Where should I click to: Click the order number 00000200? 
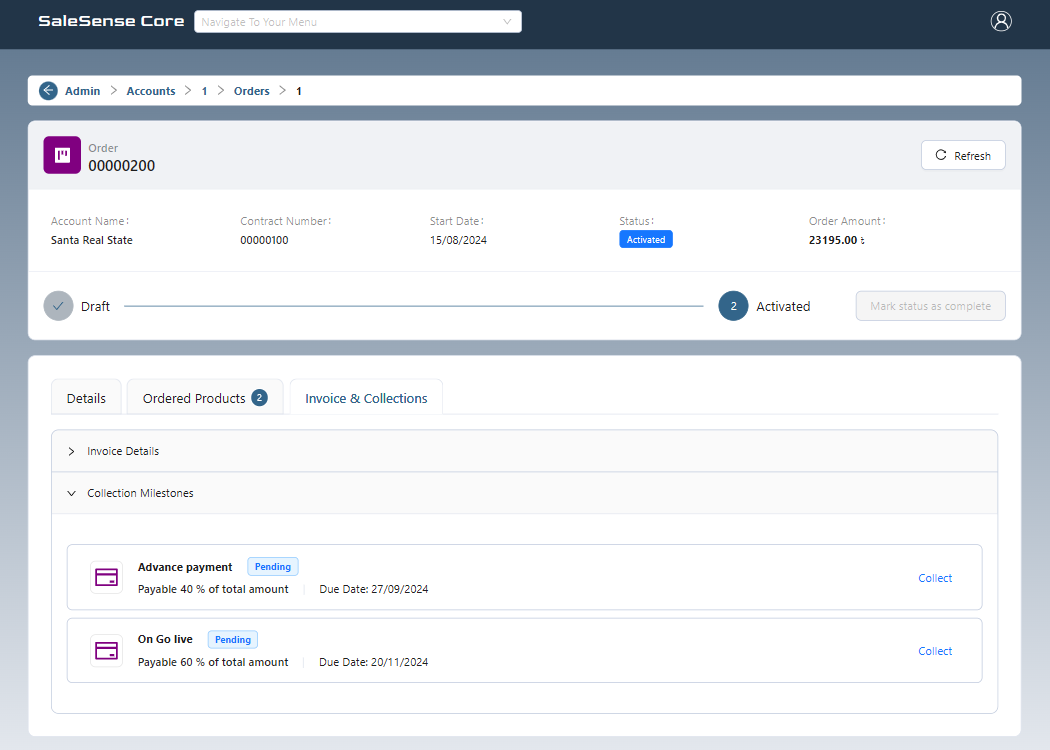122,166
